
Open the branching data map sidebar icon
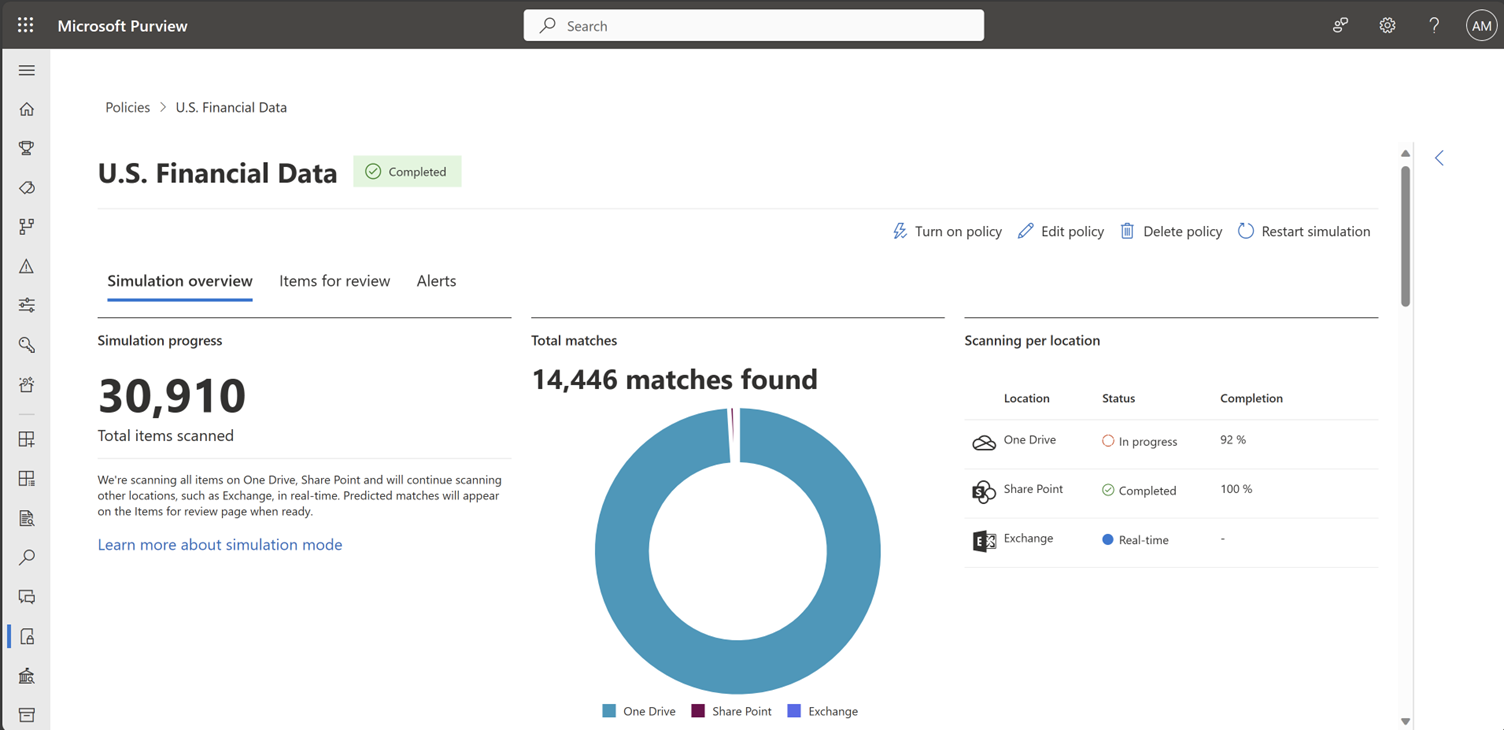coord(27,227)
